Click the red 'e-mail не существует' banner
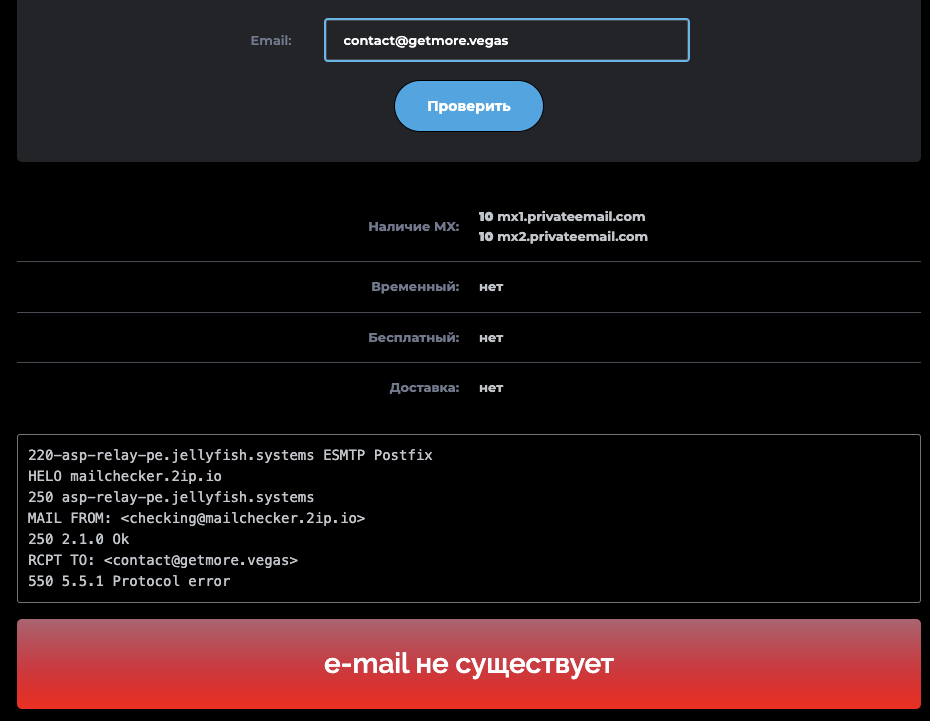 [468, 663]
